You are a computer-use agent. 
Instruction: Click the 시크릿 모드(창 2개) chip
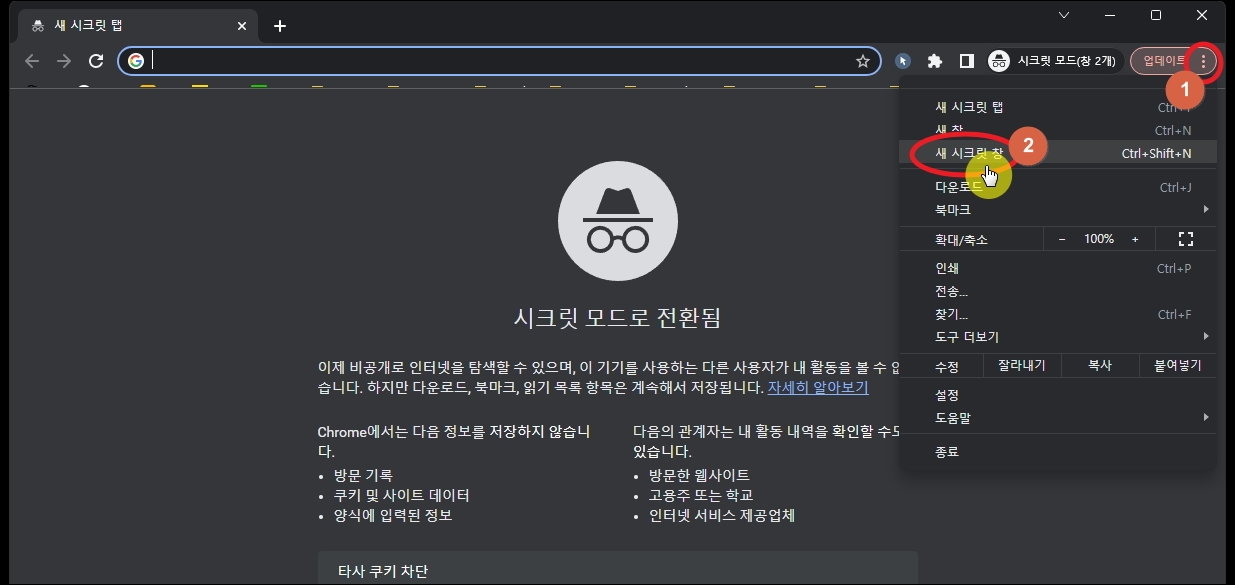tap(1053, 61)
